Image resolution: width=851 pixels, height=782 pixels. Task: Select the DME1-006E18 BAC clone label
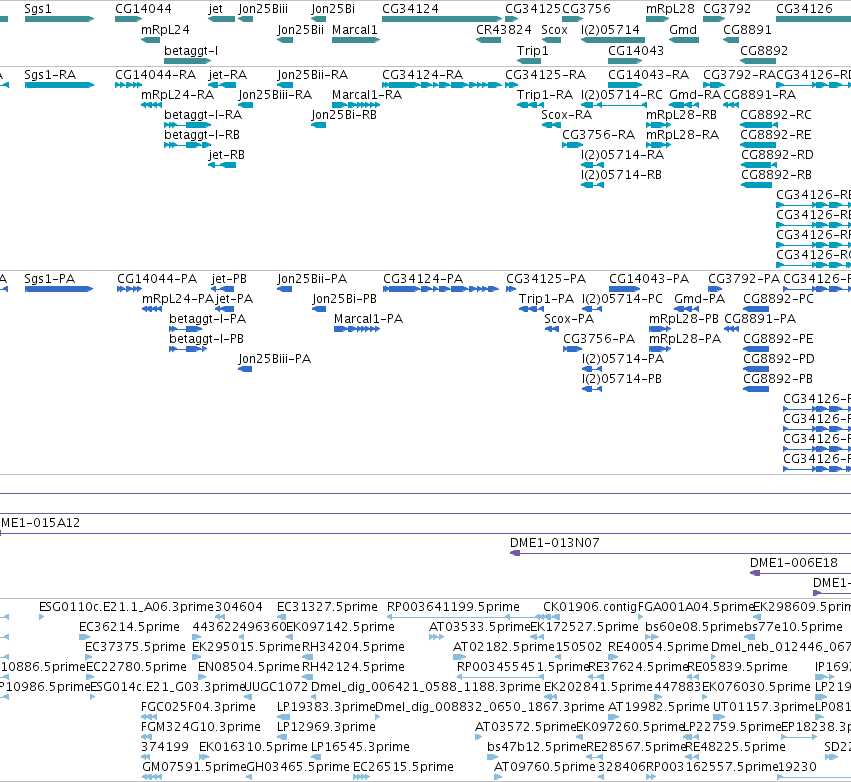[794, 563]
